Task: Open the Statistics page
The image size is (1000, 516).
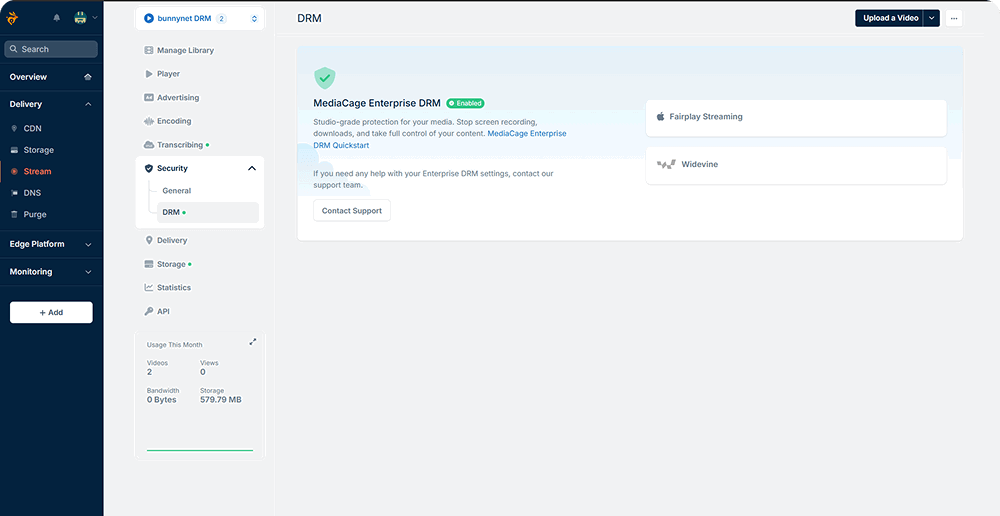Action: [x=173, y=288]
